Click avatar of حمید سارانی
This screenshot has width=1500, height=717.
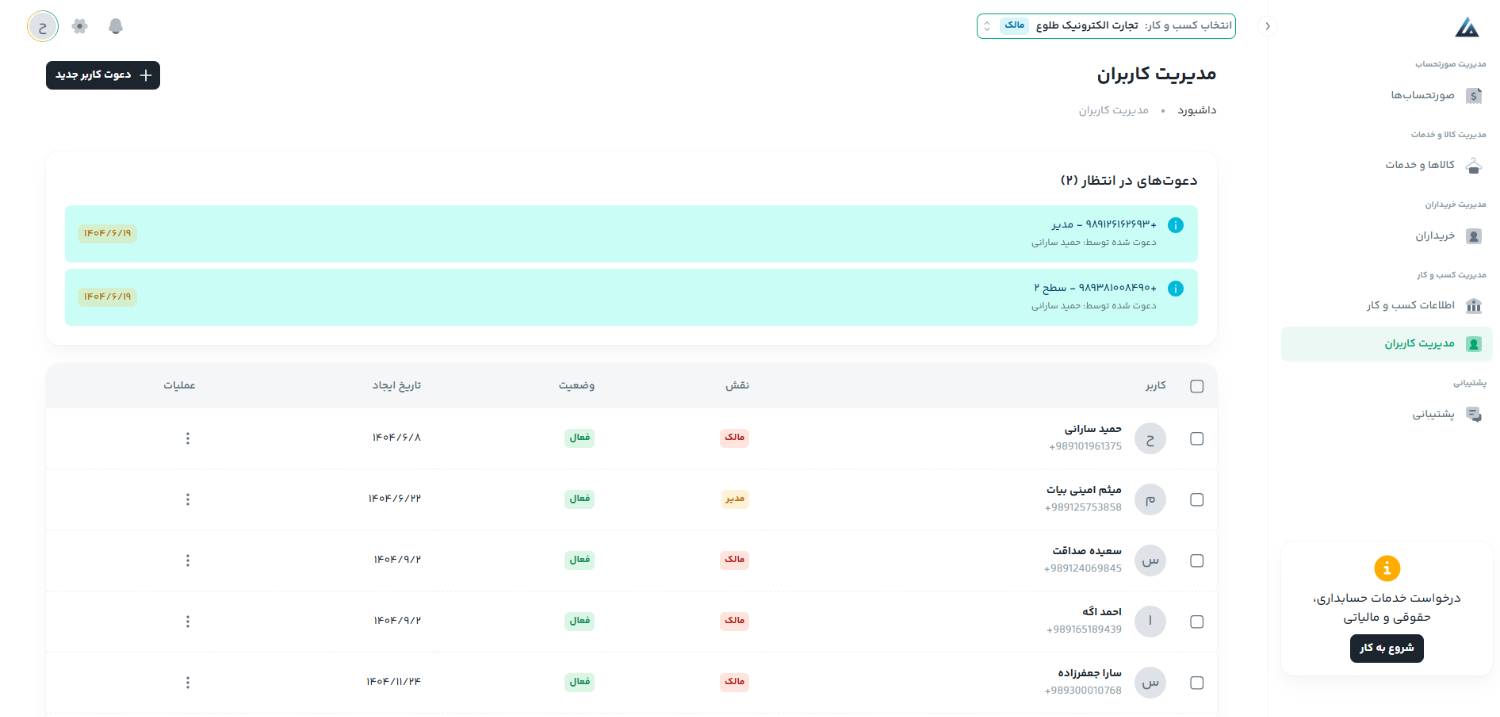point(1150,438)
